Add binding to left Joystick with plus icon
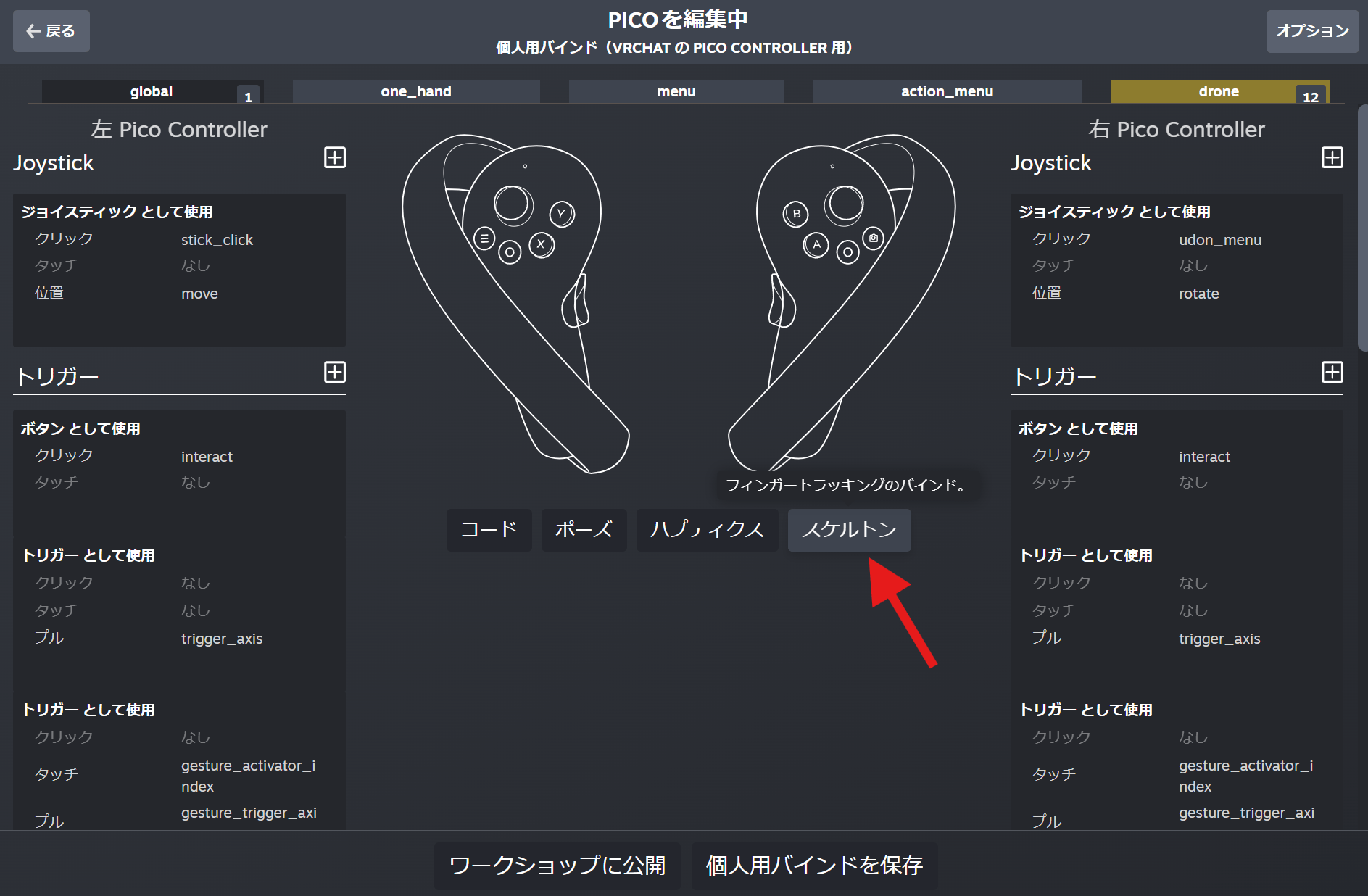Viewport: 1368px width, 896px height. tap(334, 157)
